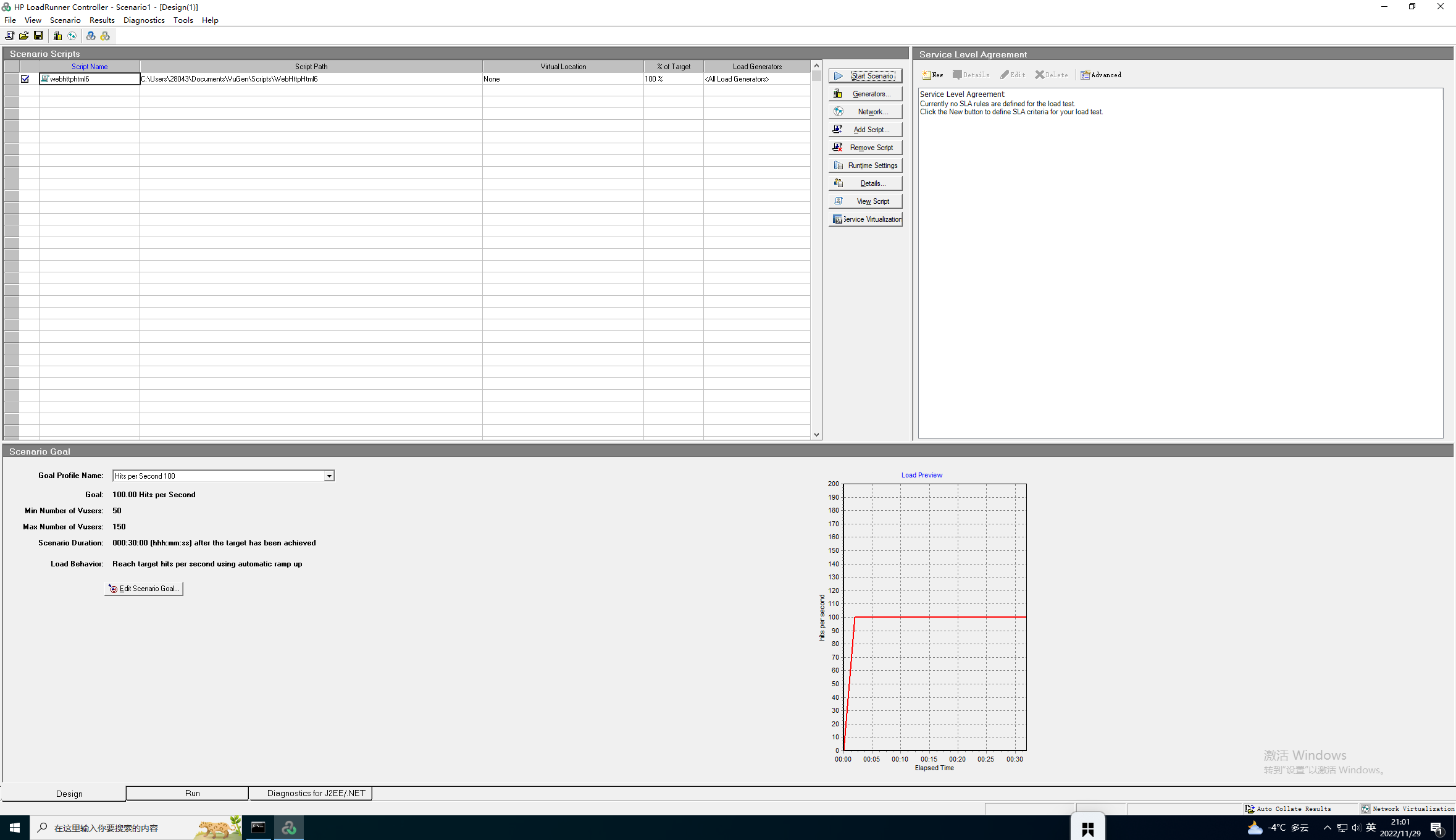Toggle Network Virtualization status indicator
The height and width of the screenshot is (840, 1456).
pos(1407,808)
